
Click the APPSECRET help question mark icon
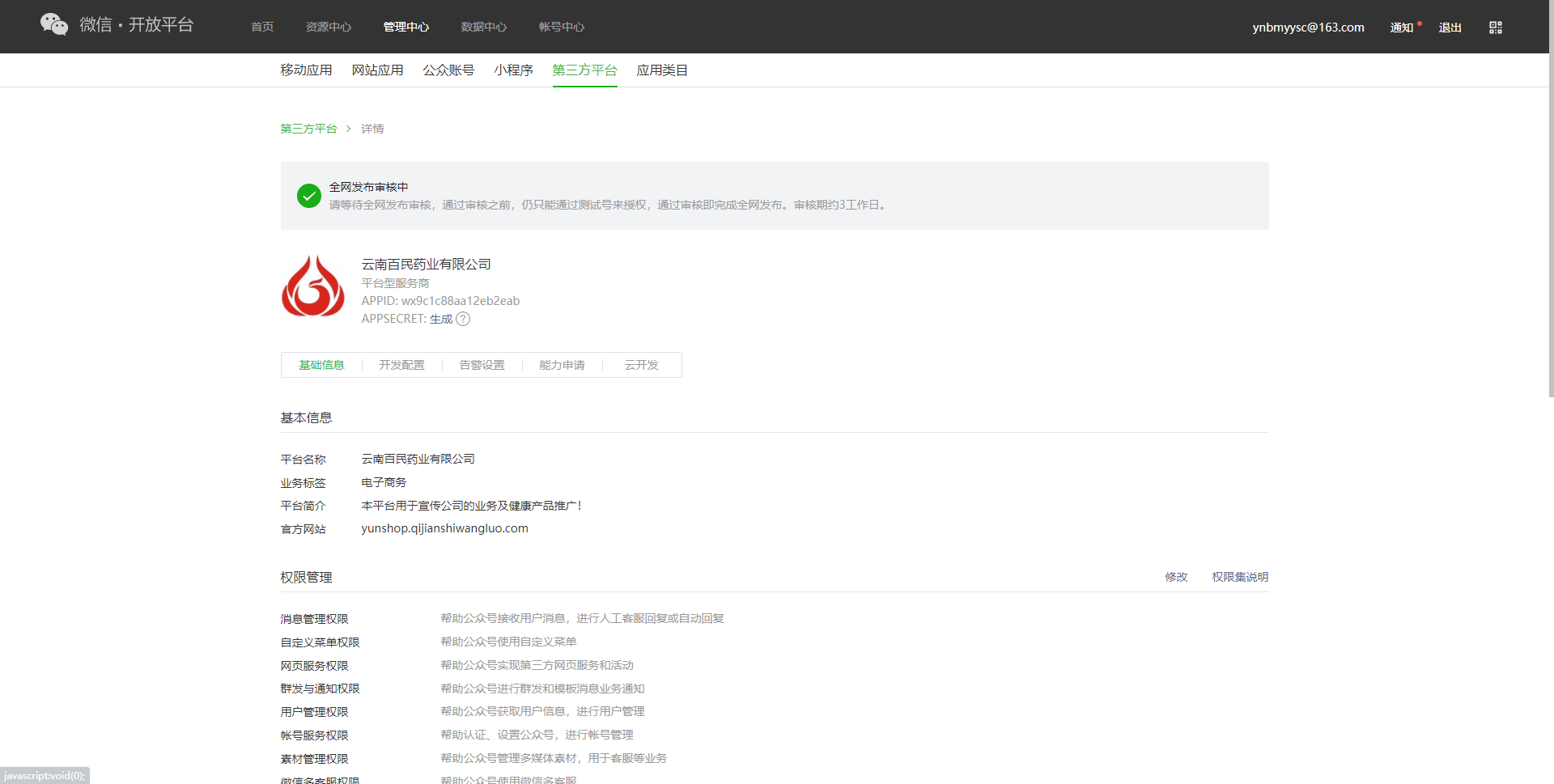click(463, 319)
